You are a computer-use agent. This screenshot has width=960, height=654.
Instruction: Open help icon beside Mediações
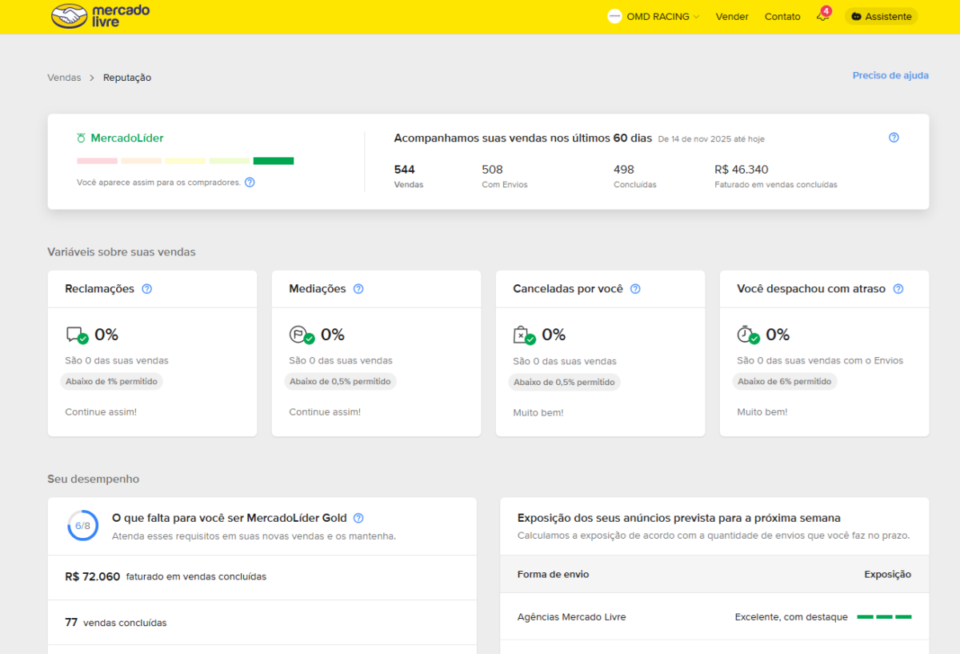(x=359, y=289)
